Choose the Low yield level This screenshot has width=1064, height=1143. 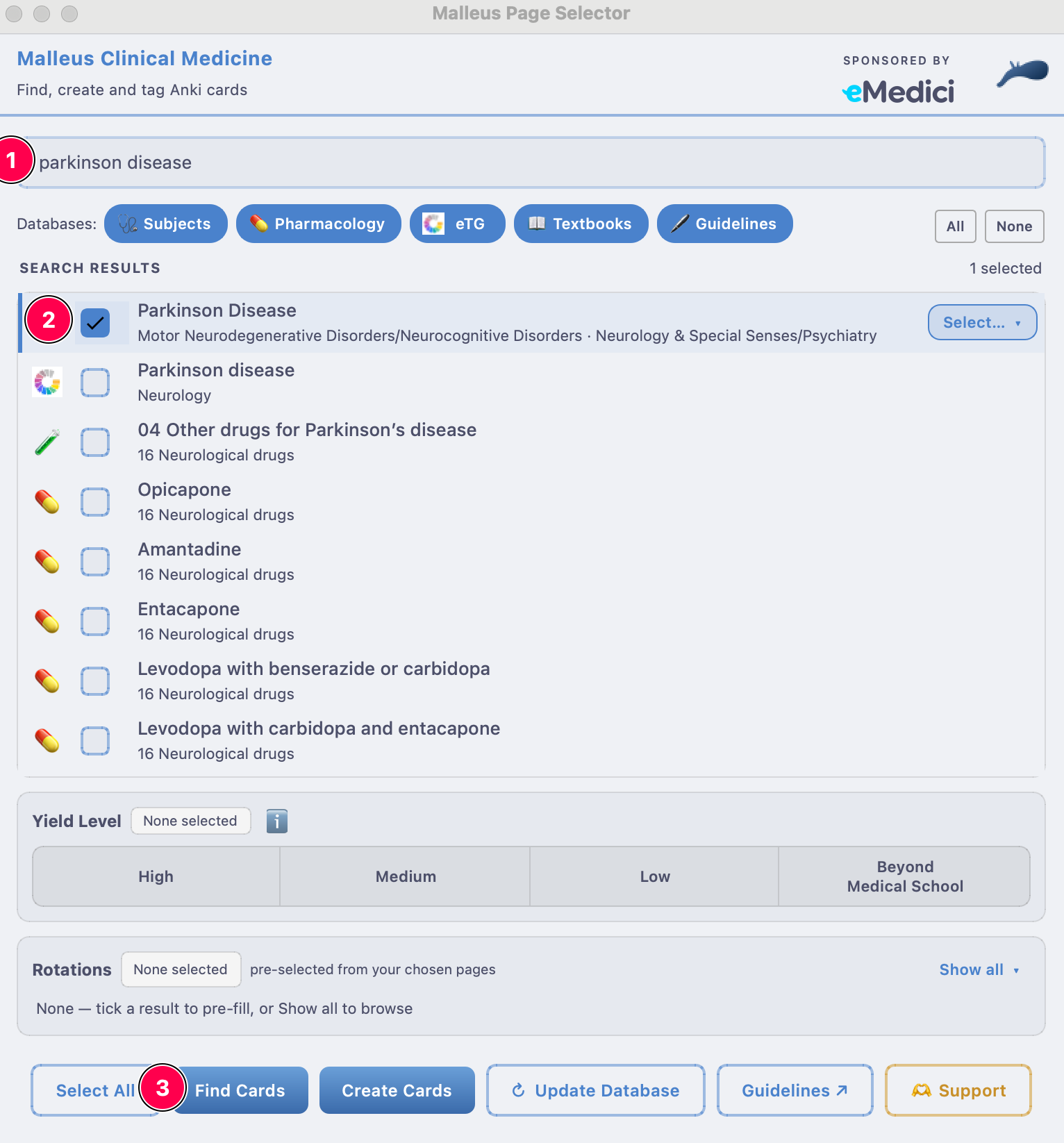pyautogui.click(x=655, y=876)
